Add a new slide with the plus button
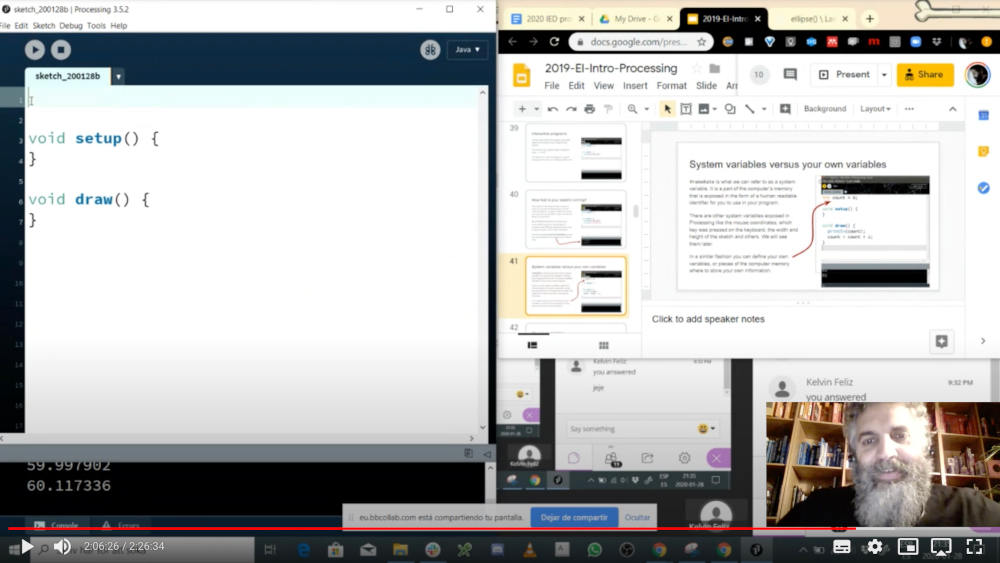Viewport: 1000px width, 563px height. [522, 109]
